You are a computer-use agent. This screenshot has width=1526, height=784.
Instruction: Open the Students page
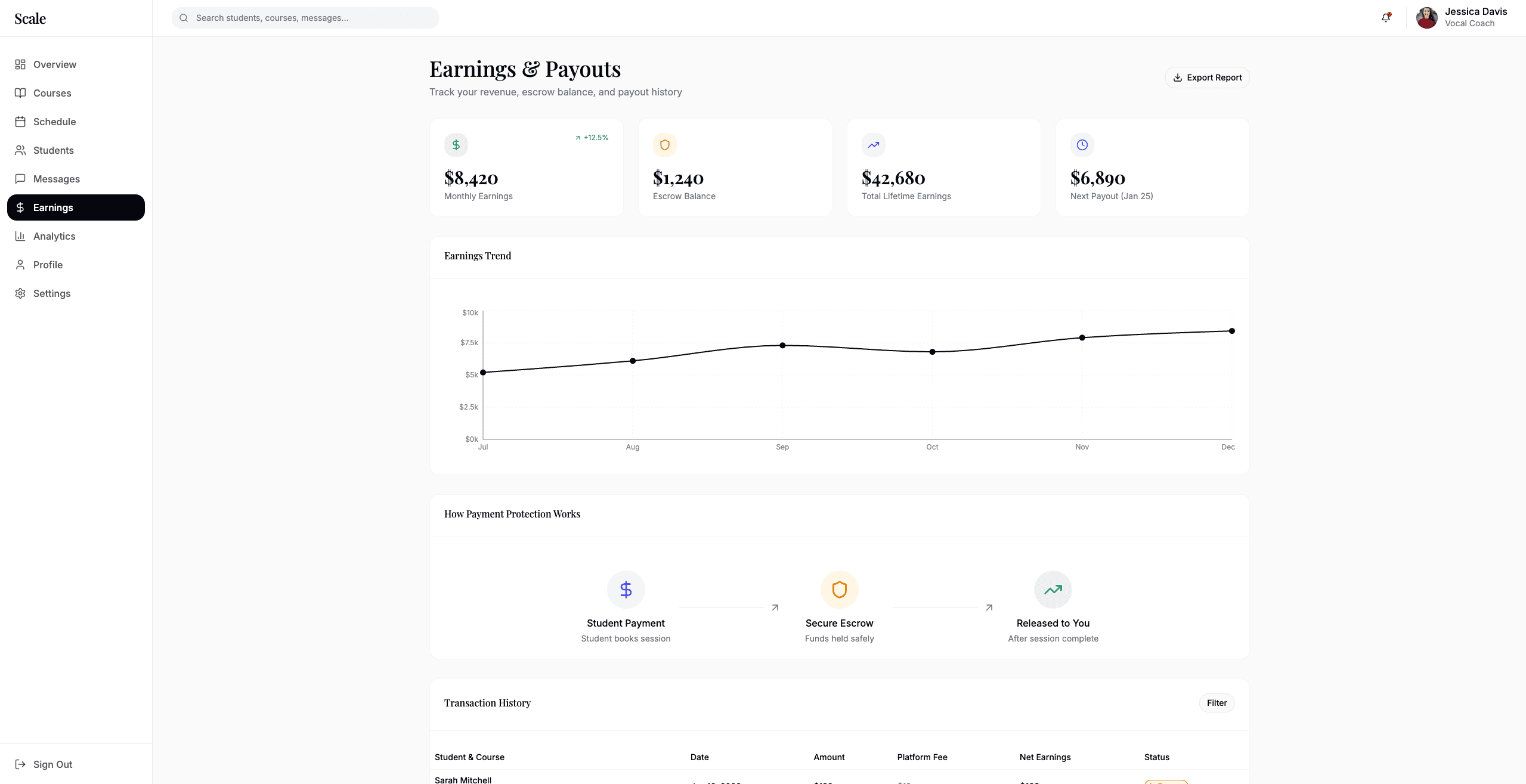53,150
